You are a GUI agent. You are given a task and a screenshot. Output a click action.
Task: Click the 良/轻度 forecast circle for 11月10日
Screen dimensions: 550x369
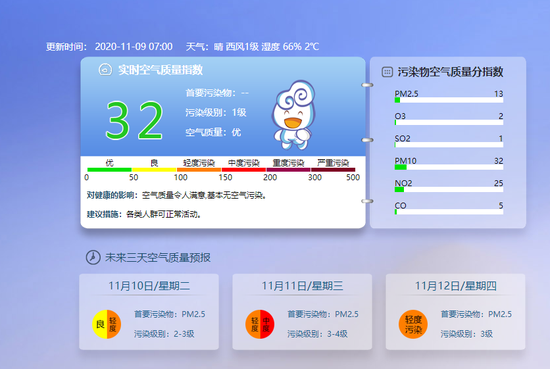(x=107, y=324)
